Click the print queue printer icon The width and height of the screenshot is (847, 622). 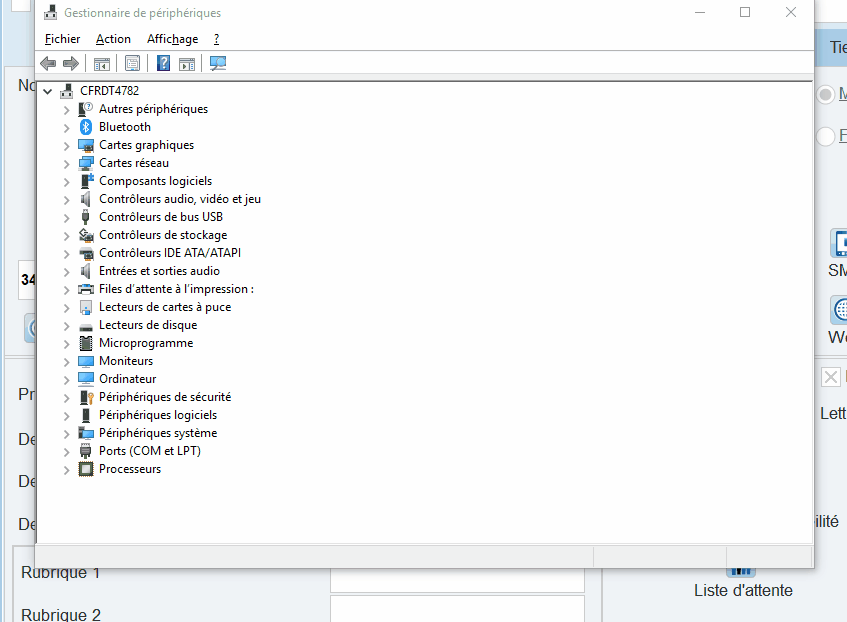click(x=86, y=289)
